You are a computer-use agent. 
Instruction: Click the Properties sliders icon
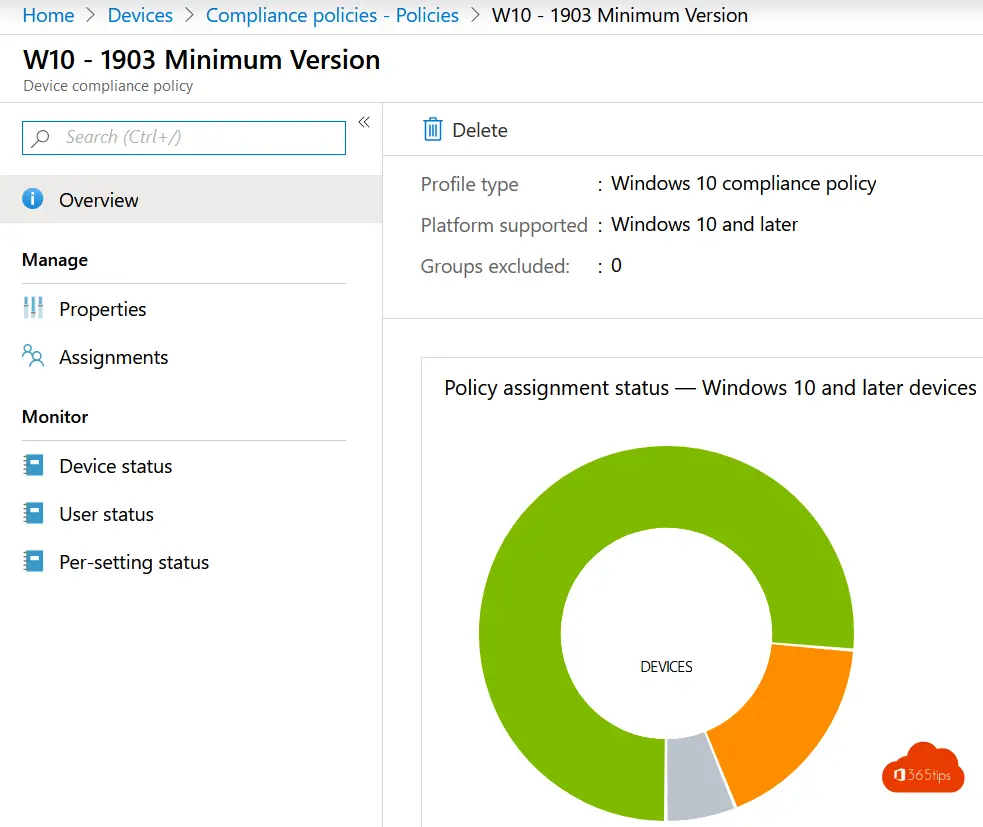33,308
